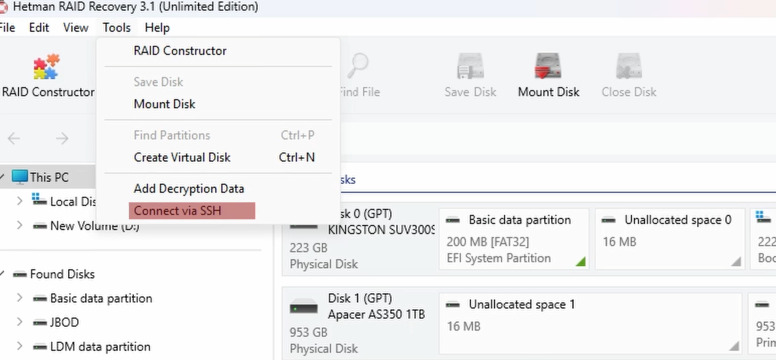Select Basic data partition tree item
Image resolution: width=776 pixels, height=360 pixels.
coord(101,299)
